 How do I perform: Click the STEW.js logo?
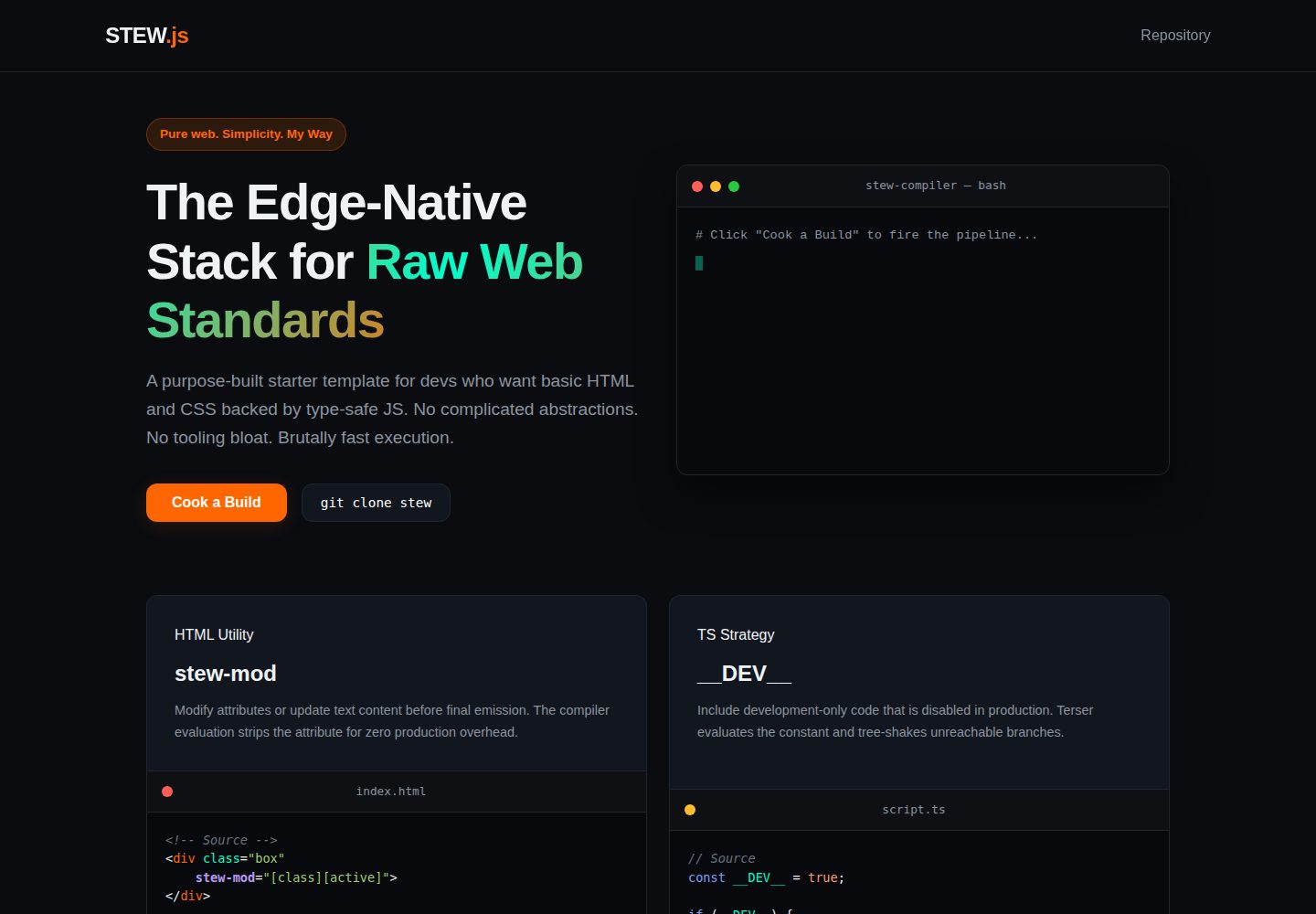click(146, 36)
